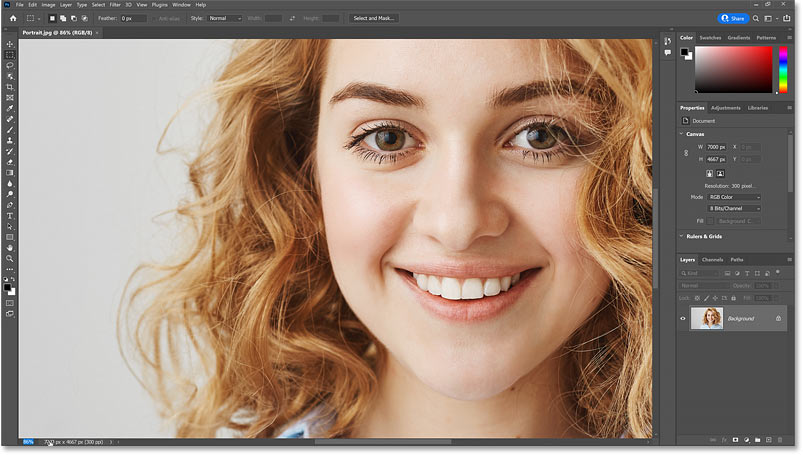Open the Properties panel flyout menu
Viewport: 803px width, 455px height.
(789, 108)
